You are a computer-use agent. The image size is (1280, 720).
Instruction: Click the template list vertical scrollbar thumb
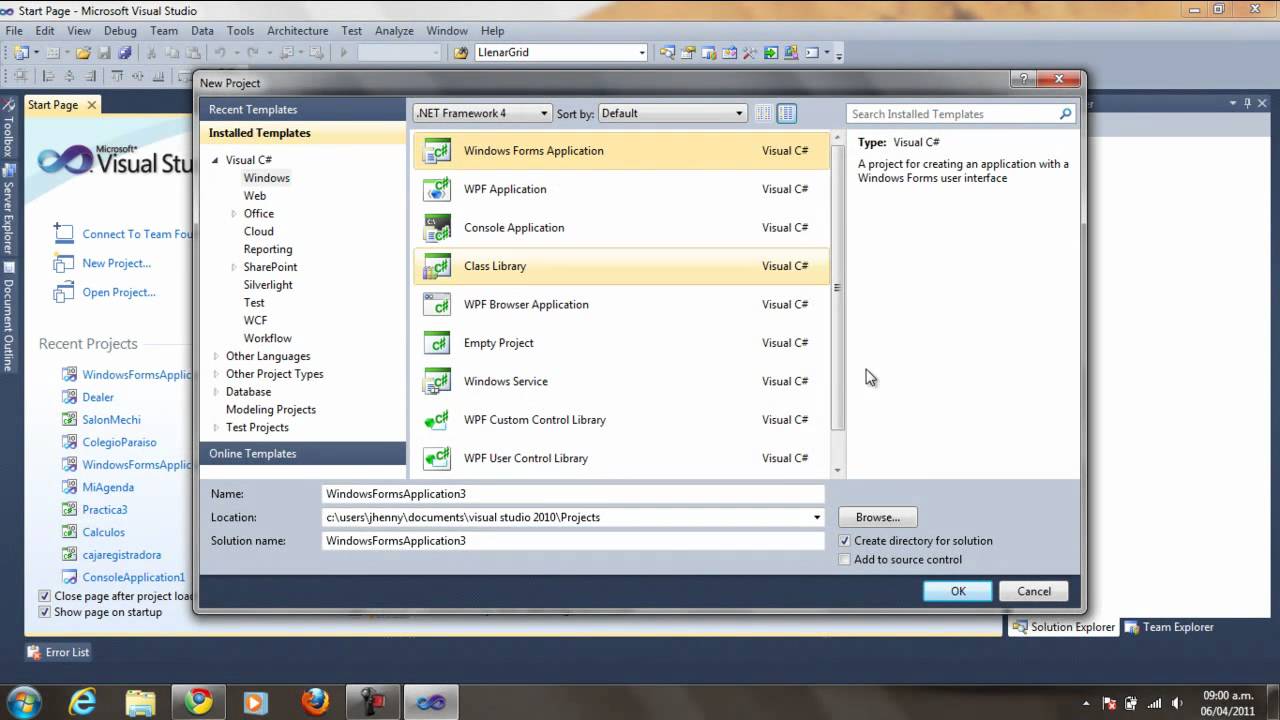click(x=837, y=288)
